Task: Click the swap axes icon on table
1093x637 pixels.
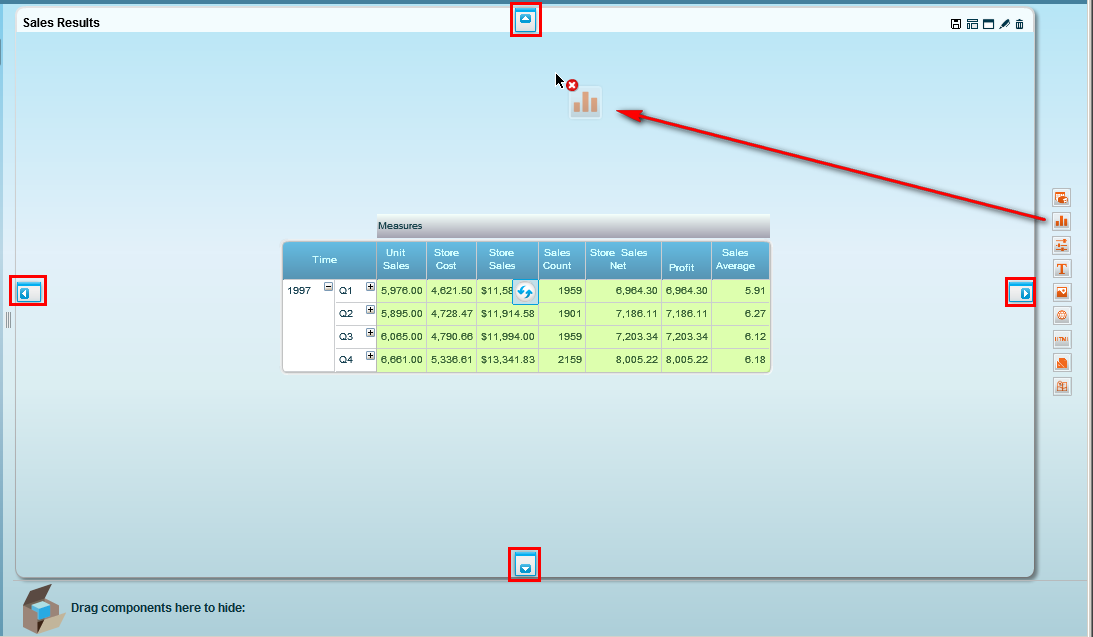Action: [x=525, y=292]
